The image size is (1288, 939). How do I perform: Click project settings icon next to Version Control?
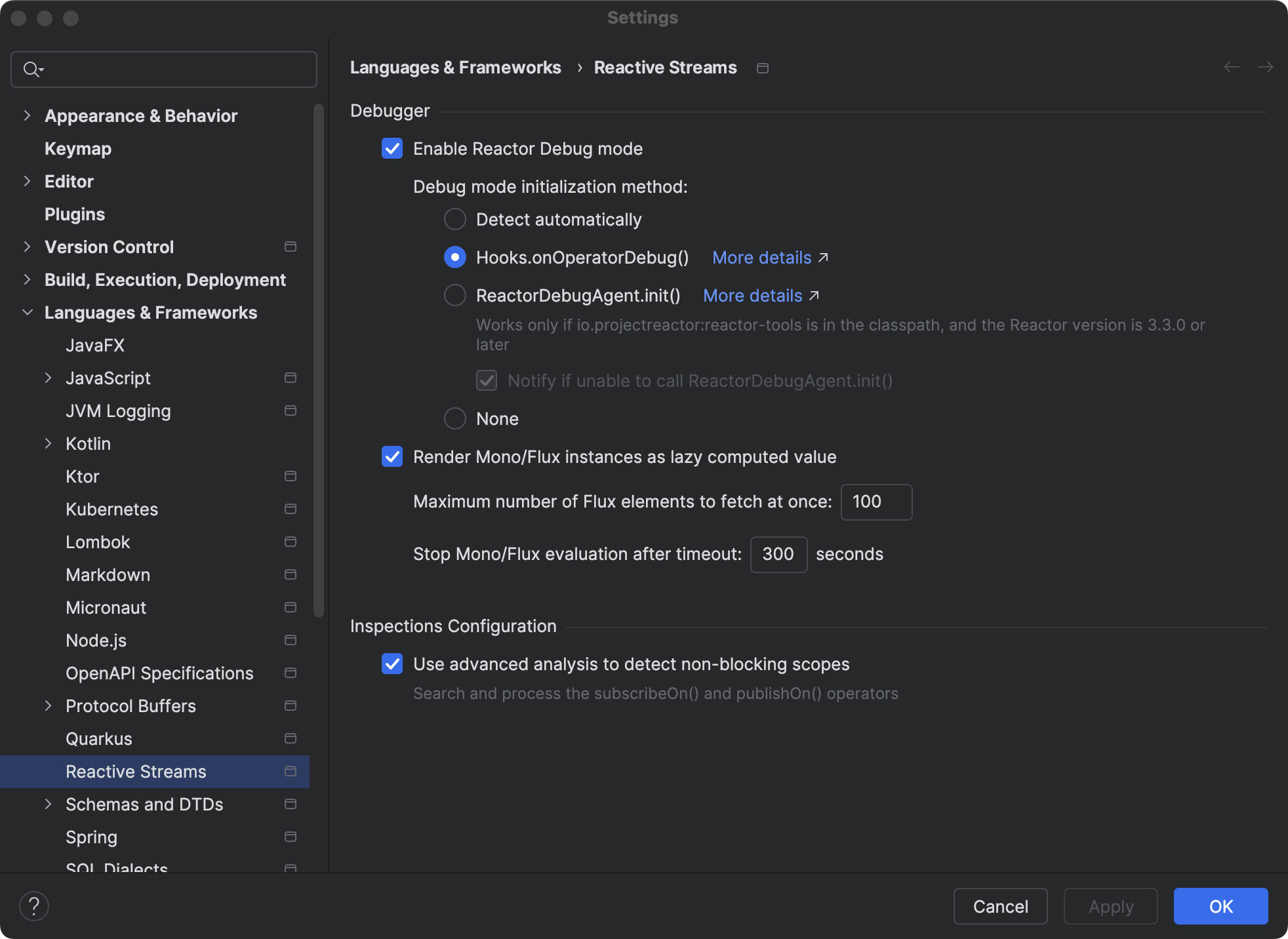291,247
